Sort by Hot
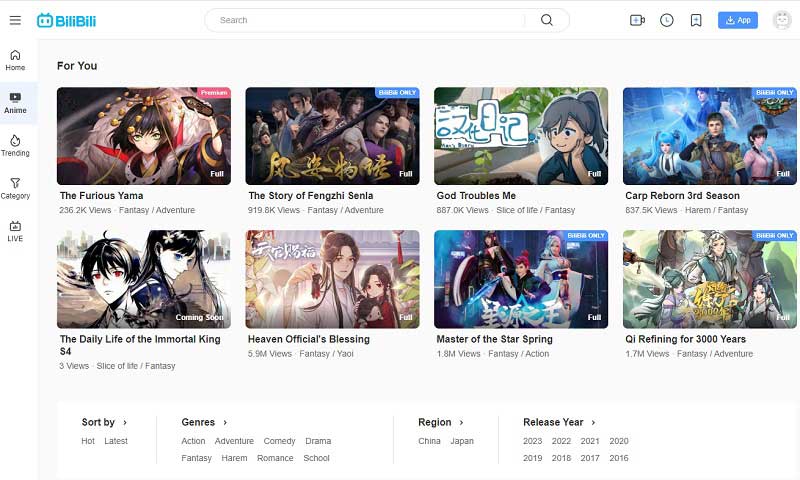The image size is (800, 480). pos(88,441)
